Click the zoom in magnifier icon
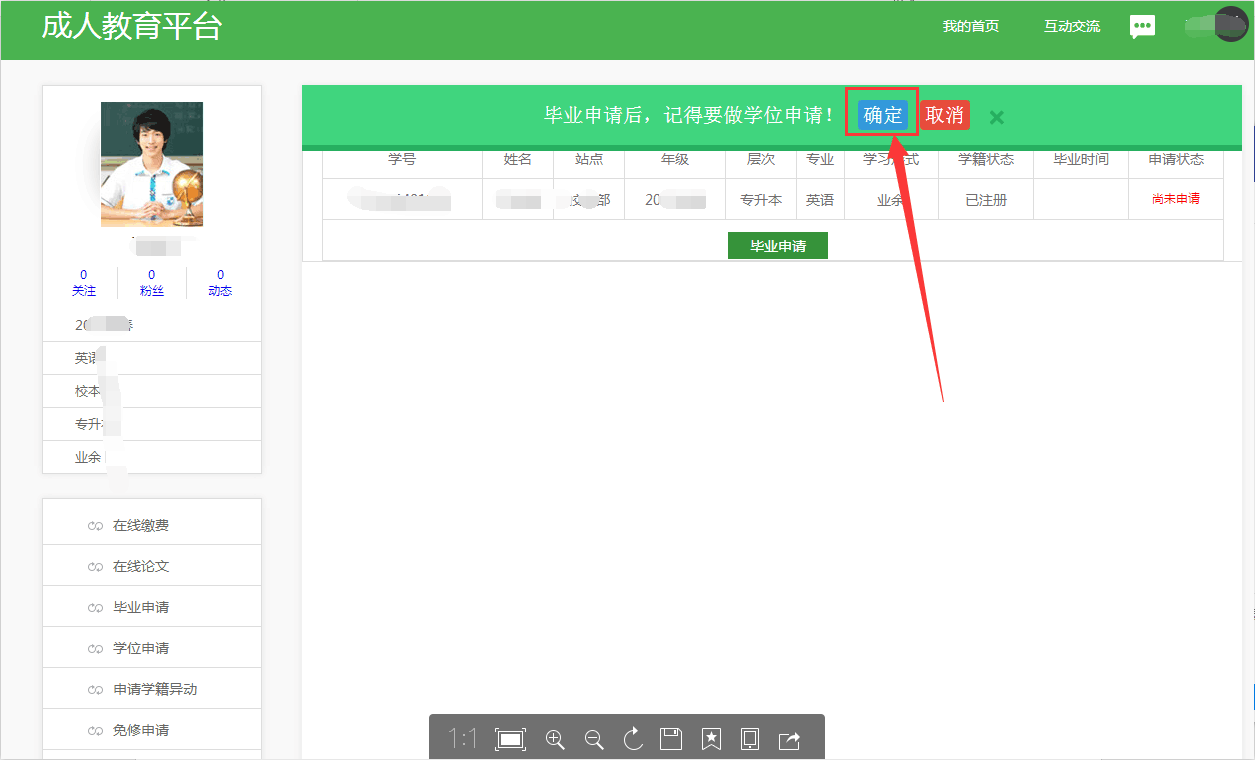This screenshot has height=760, width=1255. pos(555,739)
